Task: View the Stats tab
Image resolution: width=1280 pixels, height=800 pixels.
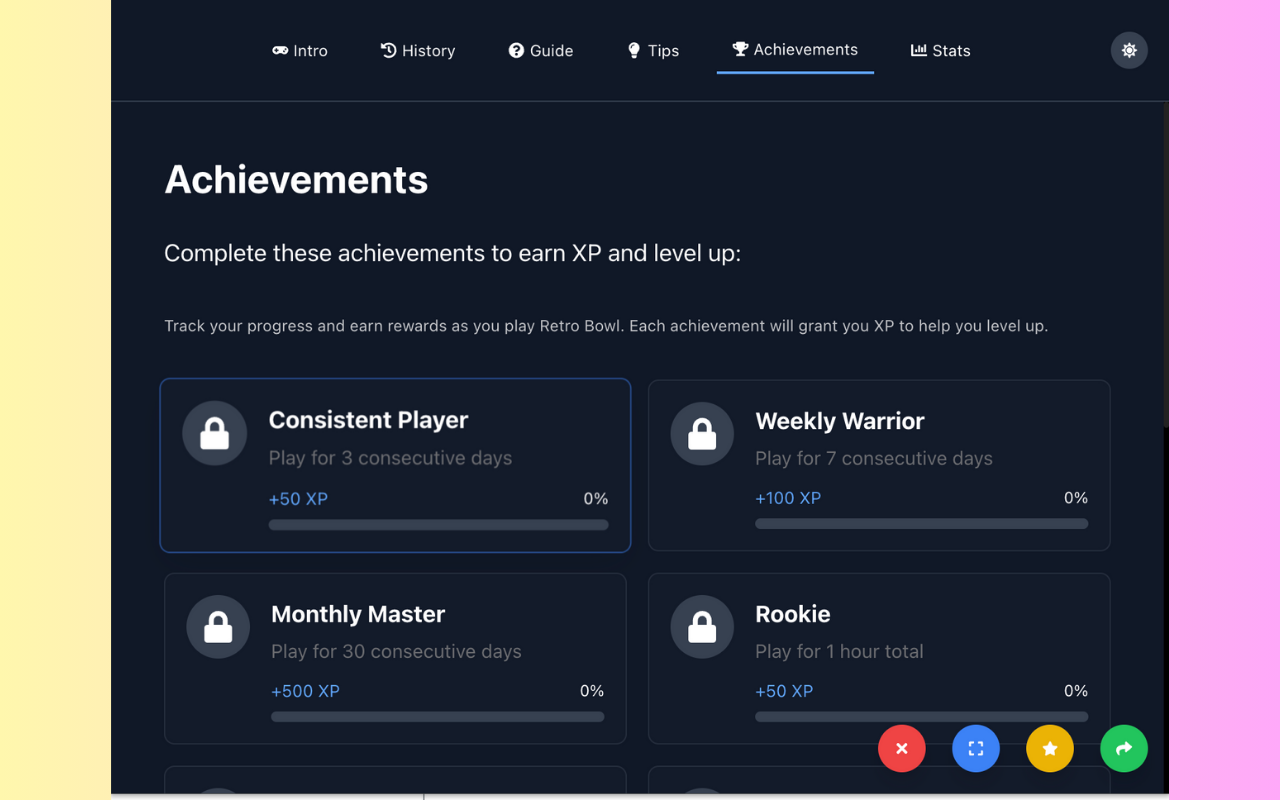Action: tap(940, 51)
